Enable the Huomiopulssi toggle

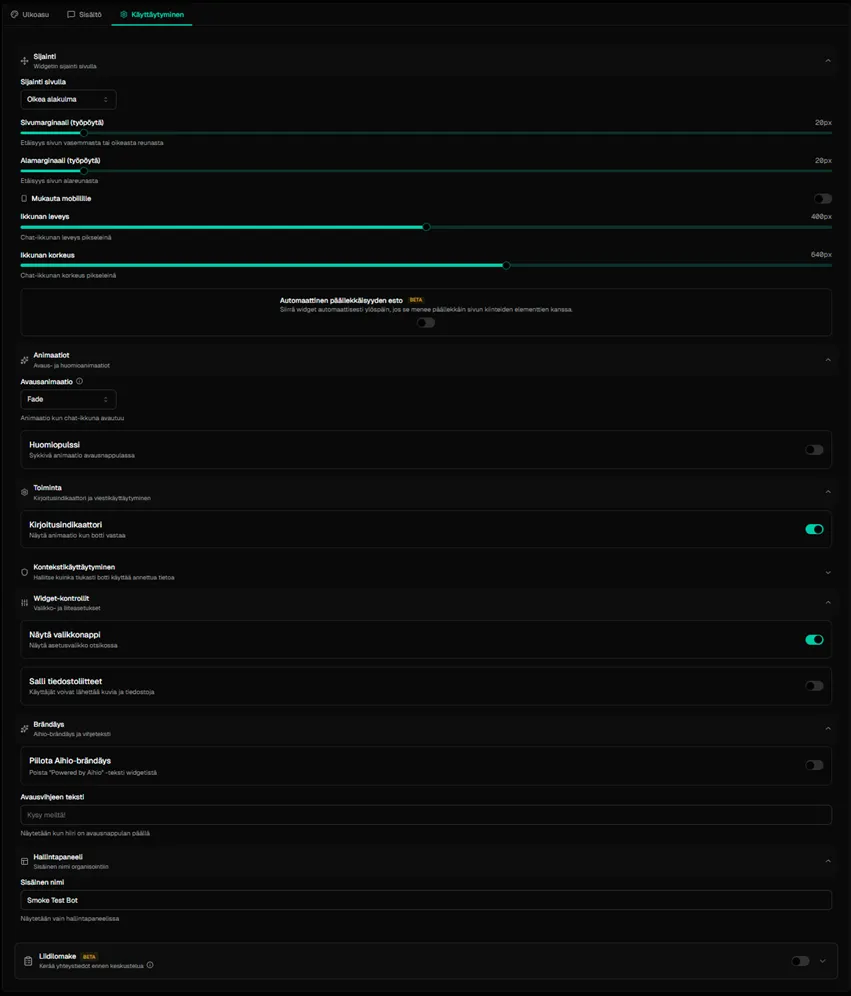click(814, 450)
